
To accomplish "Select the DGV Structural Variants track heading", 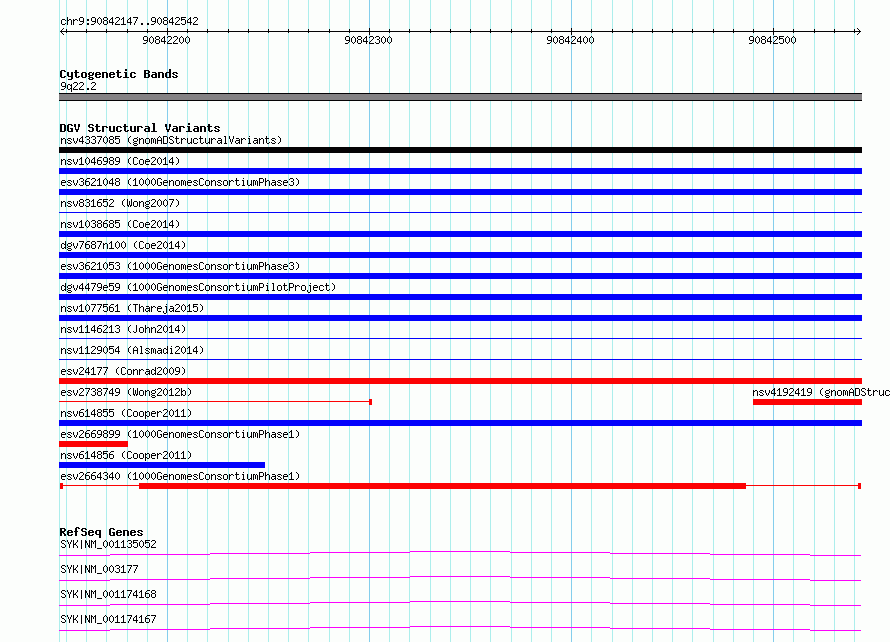I will click(x=140, y=128).
